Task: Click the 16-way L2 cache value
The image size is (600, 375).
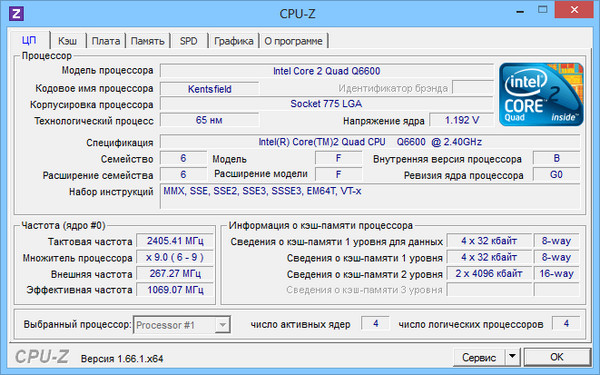Action: 556,274
